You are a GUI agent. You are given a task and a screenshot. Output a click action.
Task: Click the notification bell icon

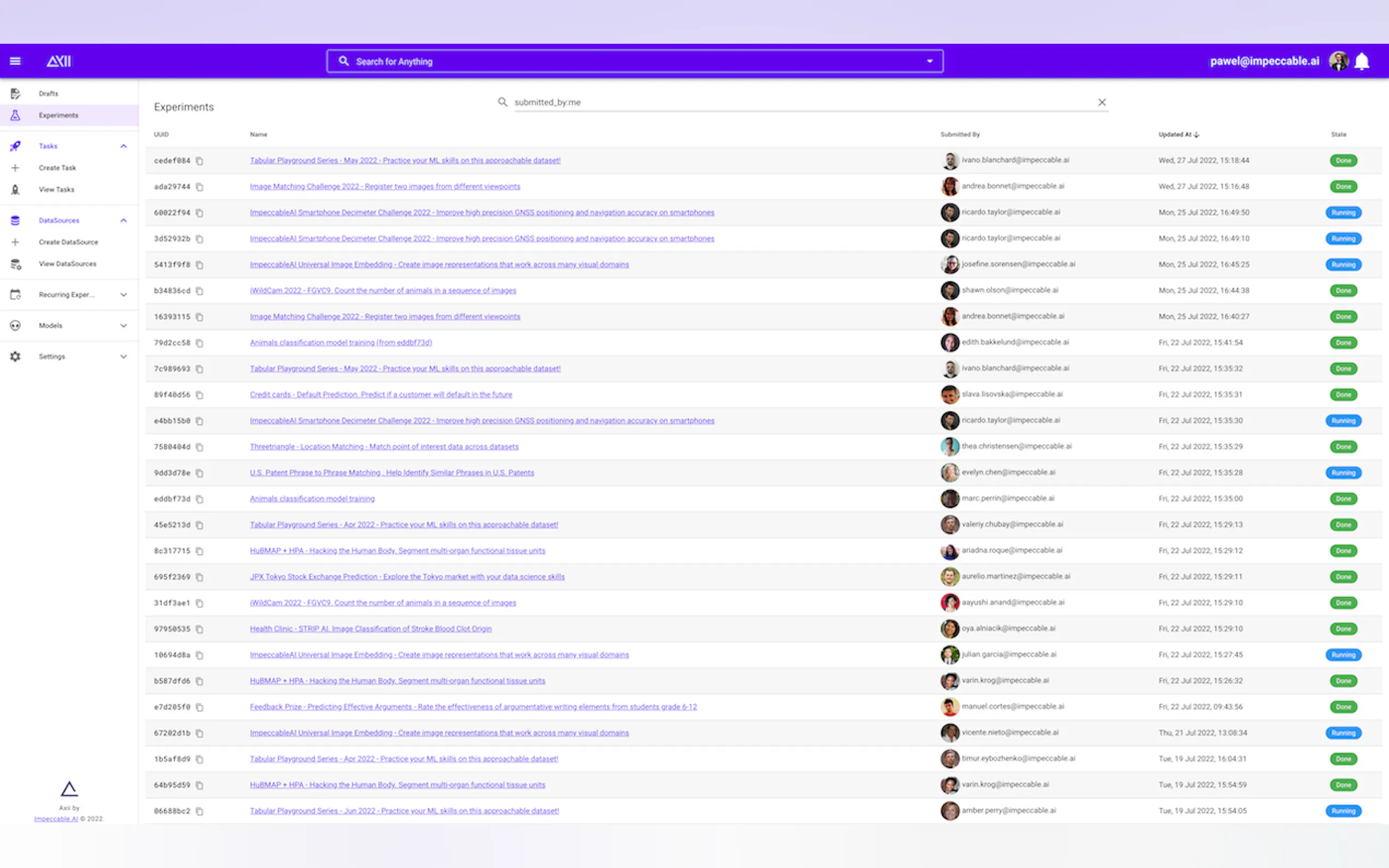click(x=1362, y=61)
